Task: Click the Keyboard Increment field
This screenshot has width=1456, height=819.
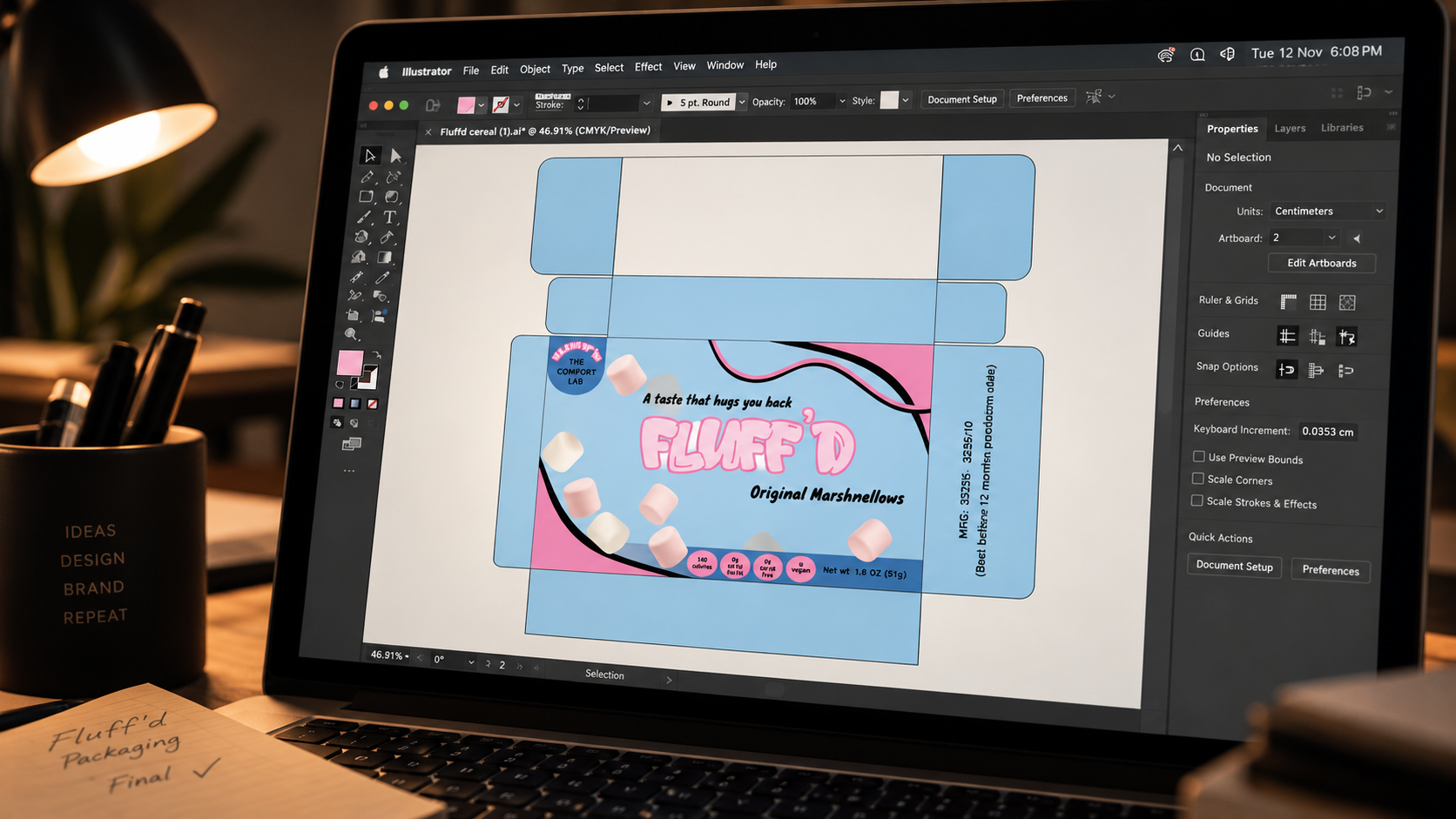Action: (1327, 431)
